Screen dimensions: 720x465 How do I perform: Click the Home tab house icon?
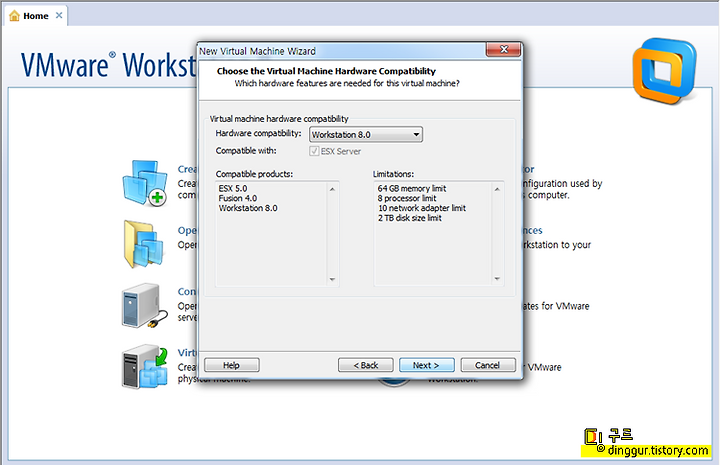pos(14,16)
